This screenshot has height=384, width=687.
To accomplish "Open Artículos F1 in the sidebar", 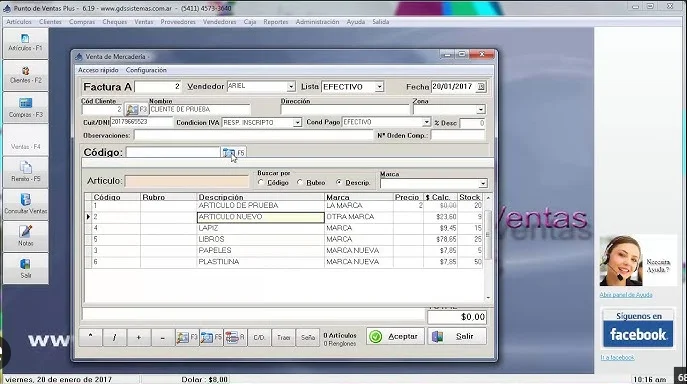I will pos(25,43).
